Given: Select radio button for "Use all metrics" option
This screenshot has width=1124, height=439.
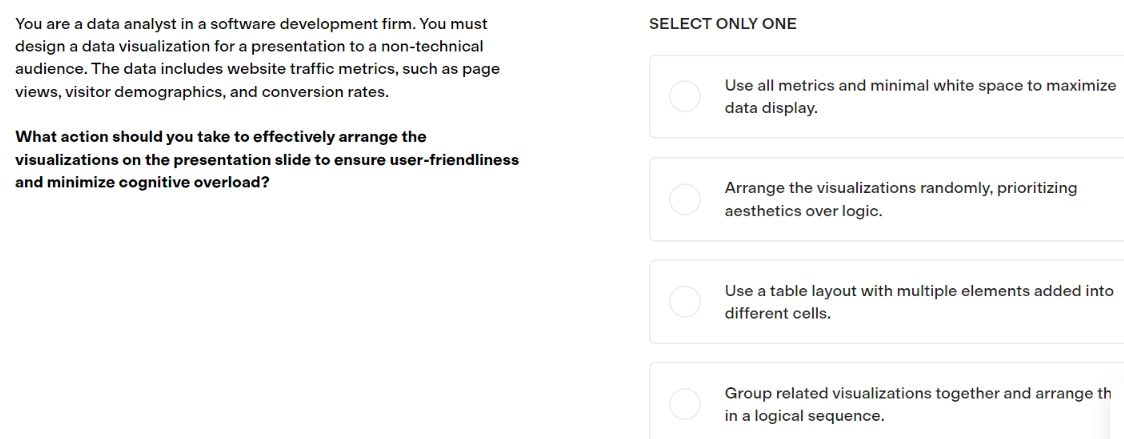Looking at the screenshot, I should click(685, 97).
